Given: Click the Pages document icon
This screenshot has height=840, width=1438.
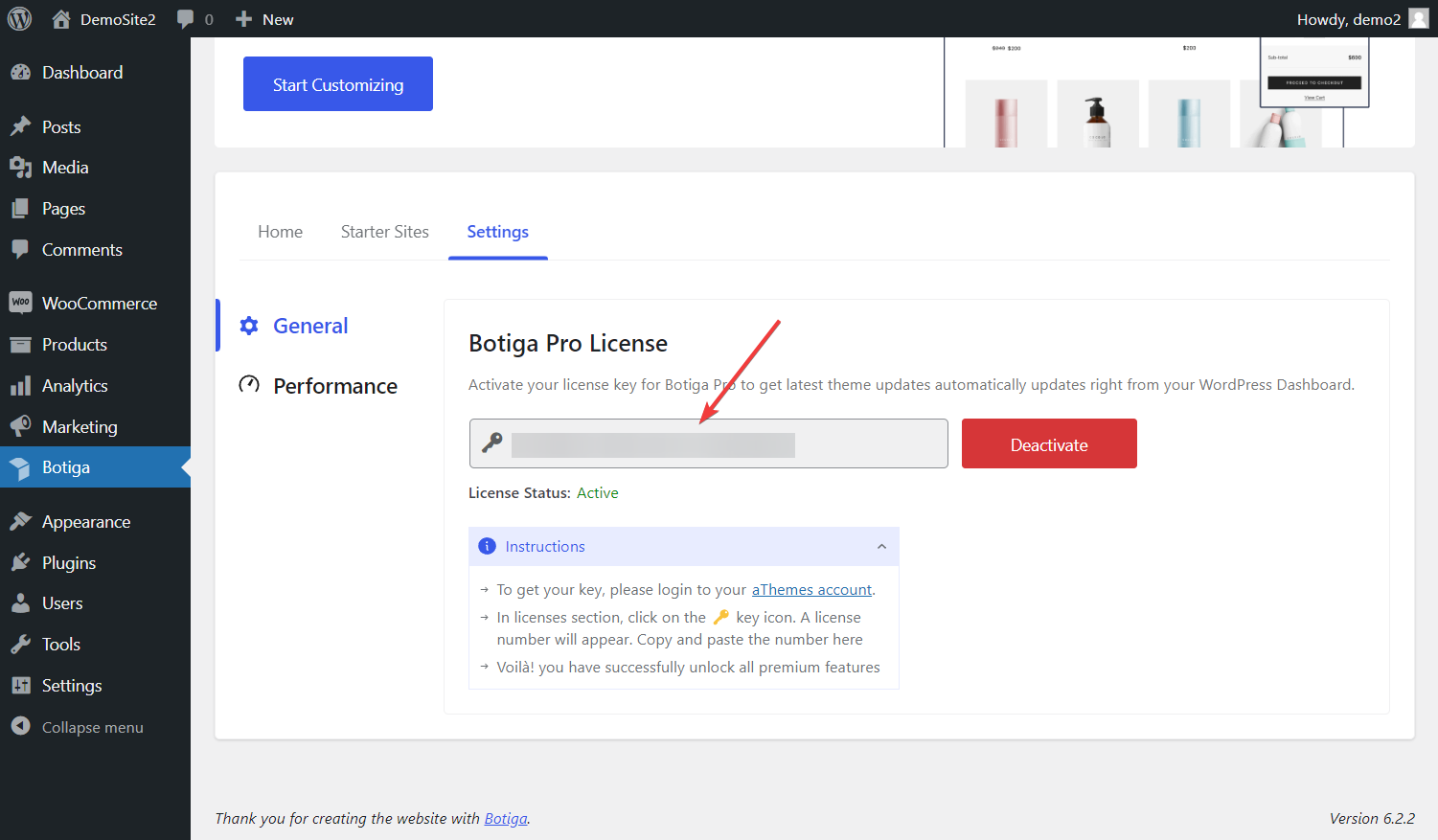Looking at the screenshot, I should [x=20, y=209].
